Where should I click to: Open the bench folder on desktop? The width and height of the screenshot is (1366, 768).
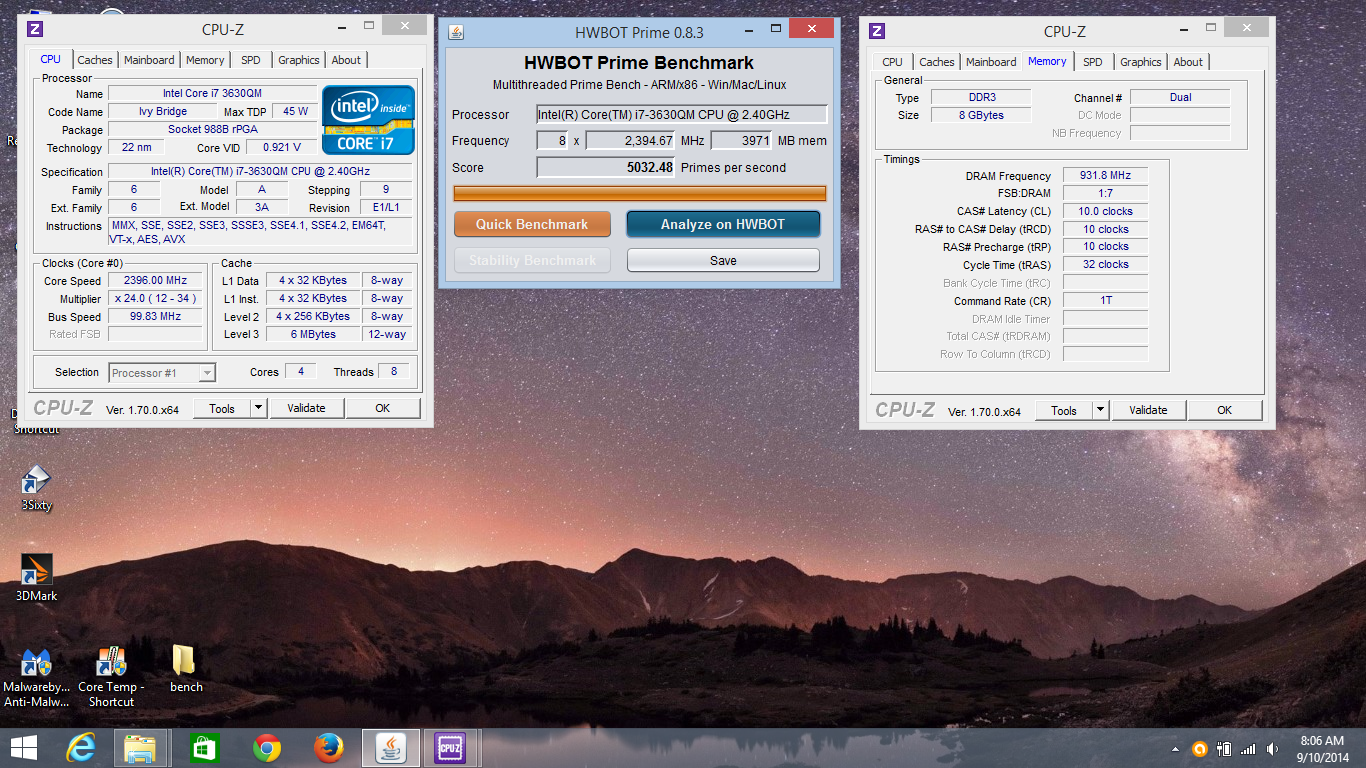pos(185,669)
